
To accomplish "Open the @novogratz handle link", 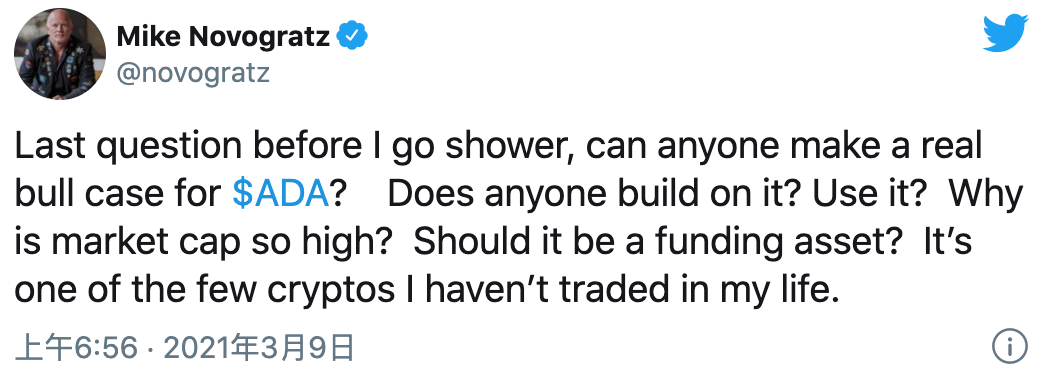I will click(x=193, y=73).
